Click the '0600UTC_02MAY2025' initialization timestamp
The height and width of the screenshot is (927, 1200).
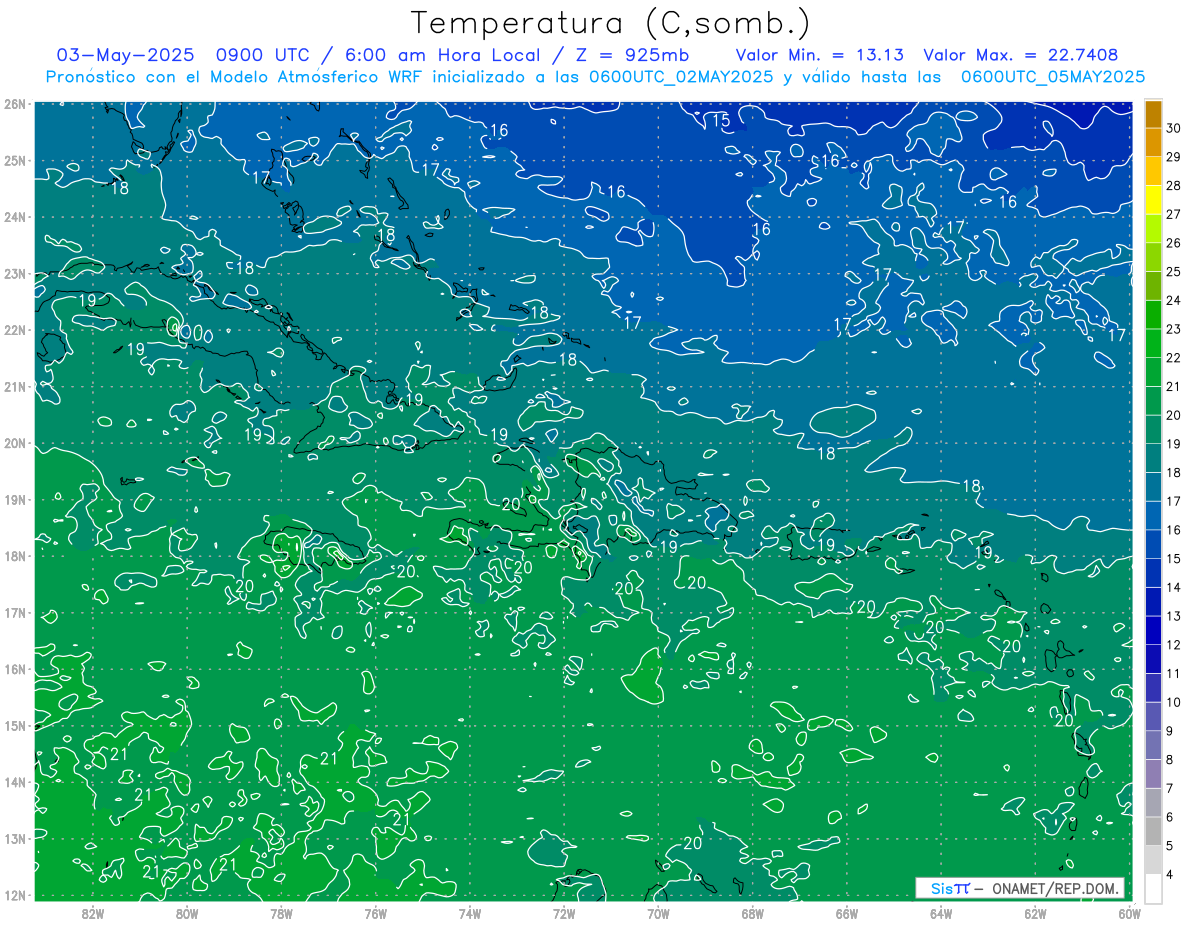point(681,77)
